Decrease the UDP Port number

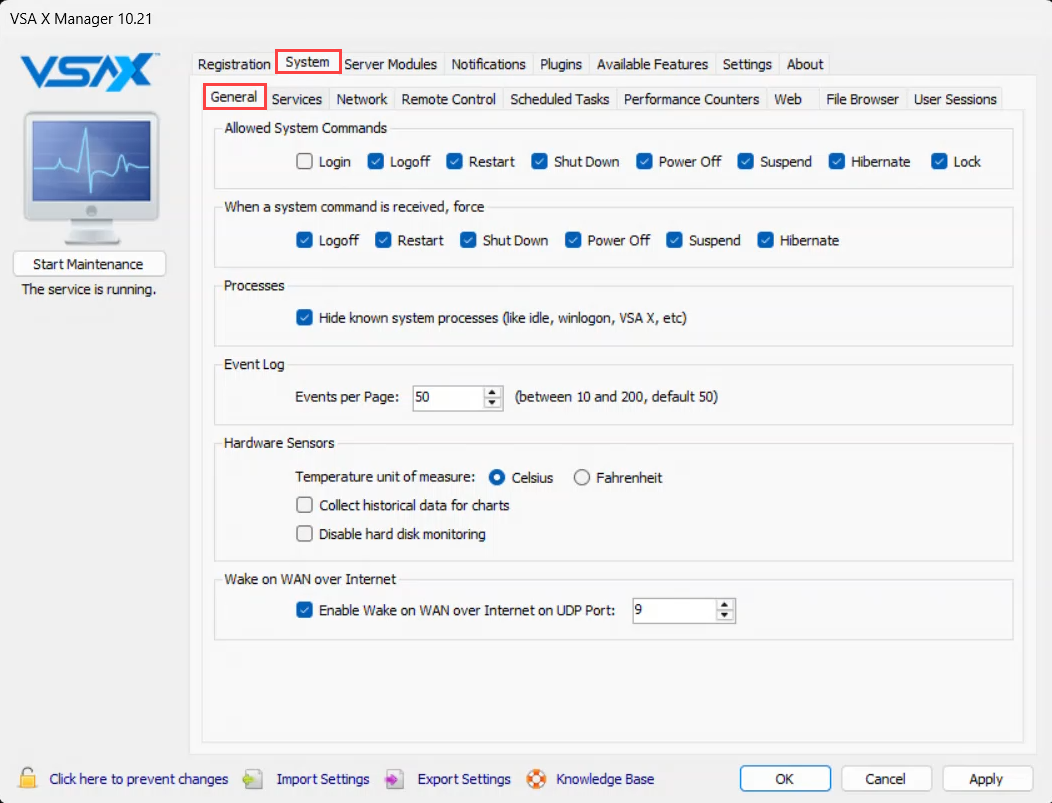tap(724, 616)
